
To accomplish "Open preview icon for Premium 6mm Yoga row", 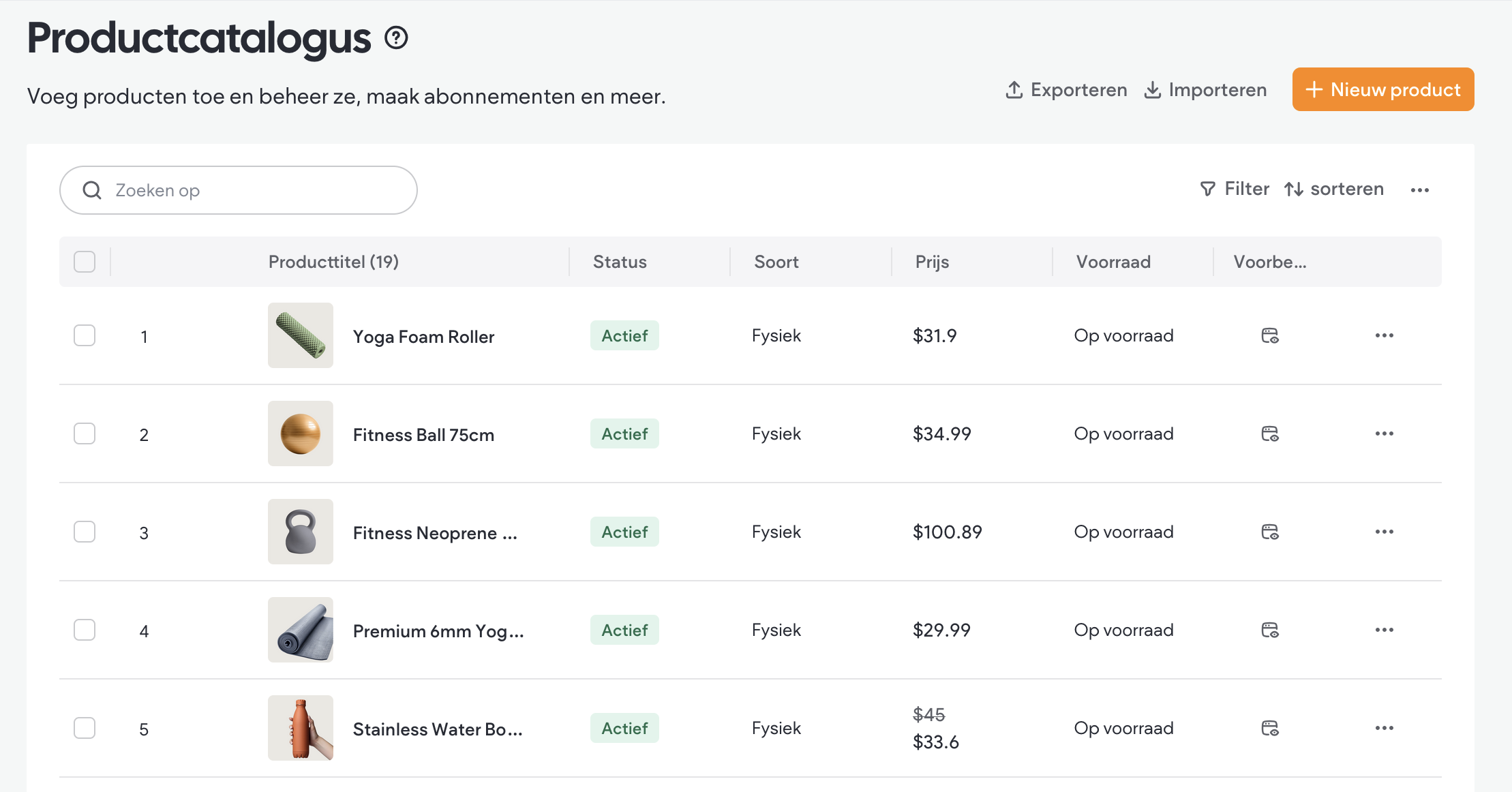I will (1269, 630).
